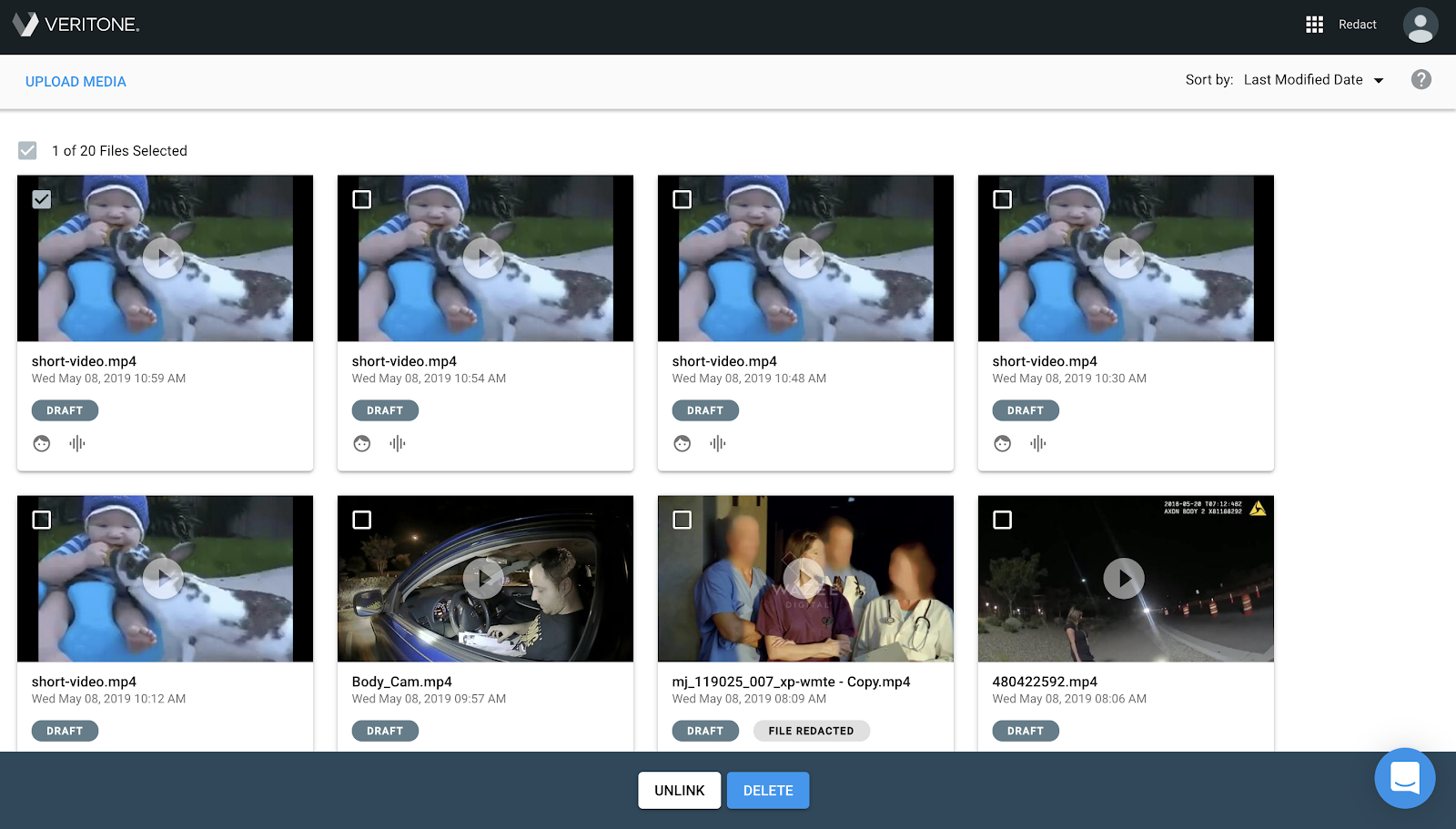Click audio waveform icon on 10:30 AM video
Screen dimensions: 1456x829
[1038, 444]
